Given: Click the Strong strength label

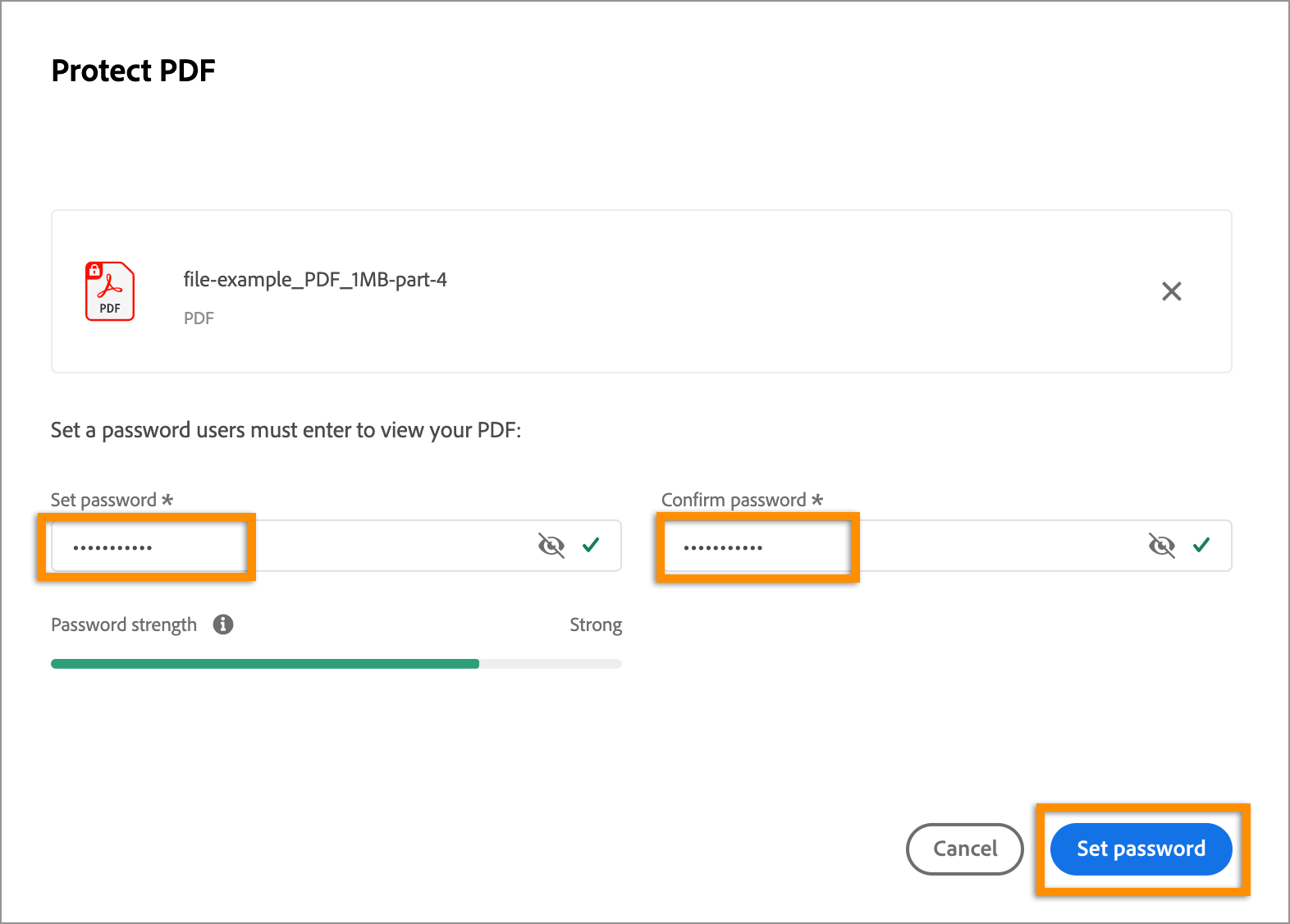Looking at the screenshot, I should tap(596, 624).
